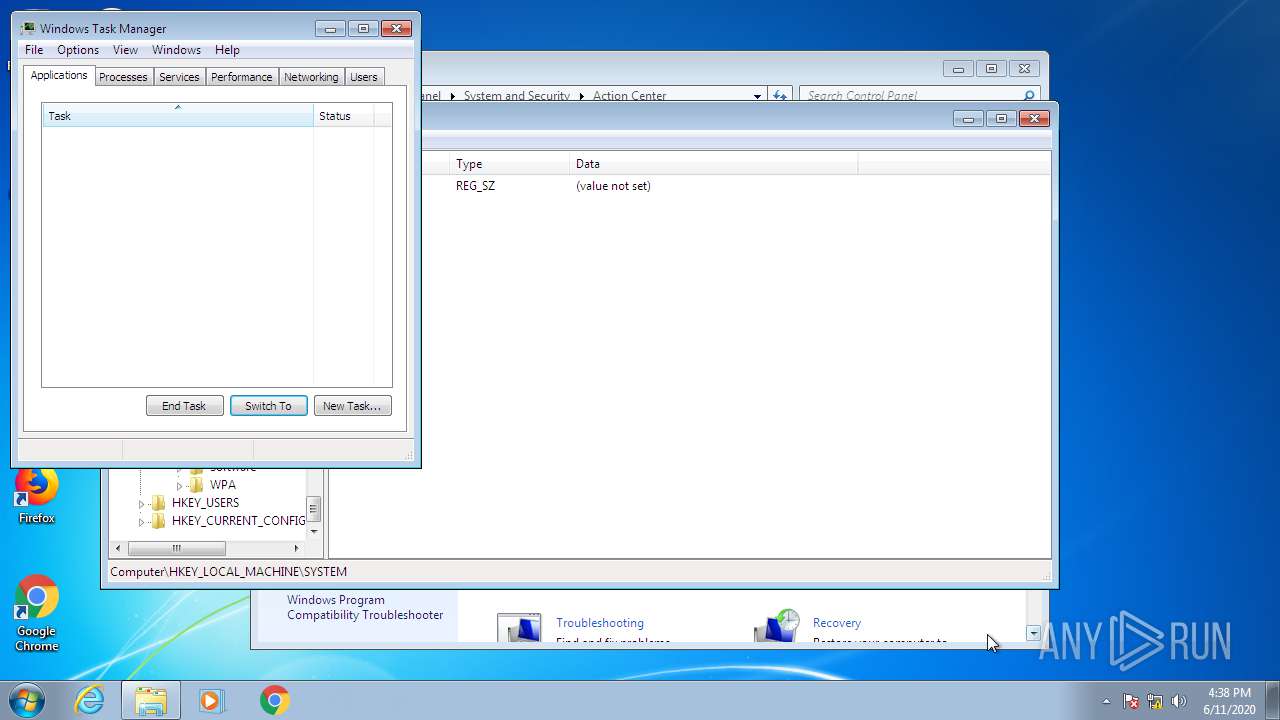Click the New Task... button
The image size is (1280, 720).
pos(352,406)
